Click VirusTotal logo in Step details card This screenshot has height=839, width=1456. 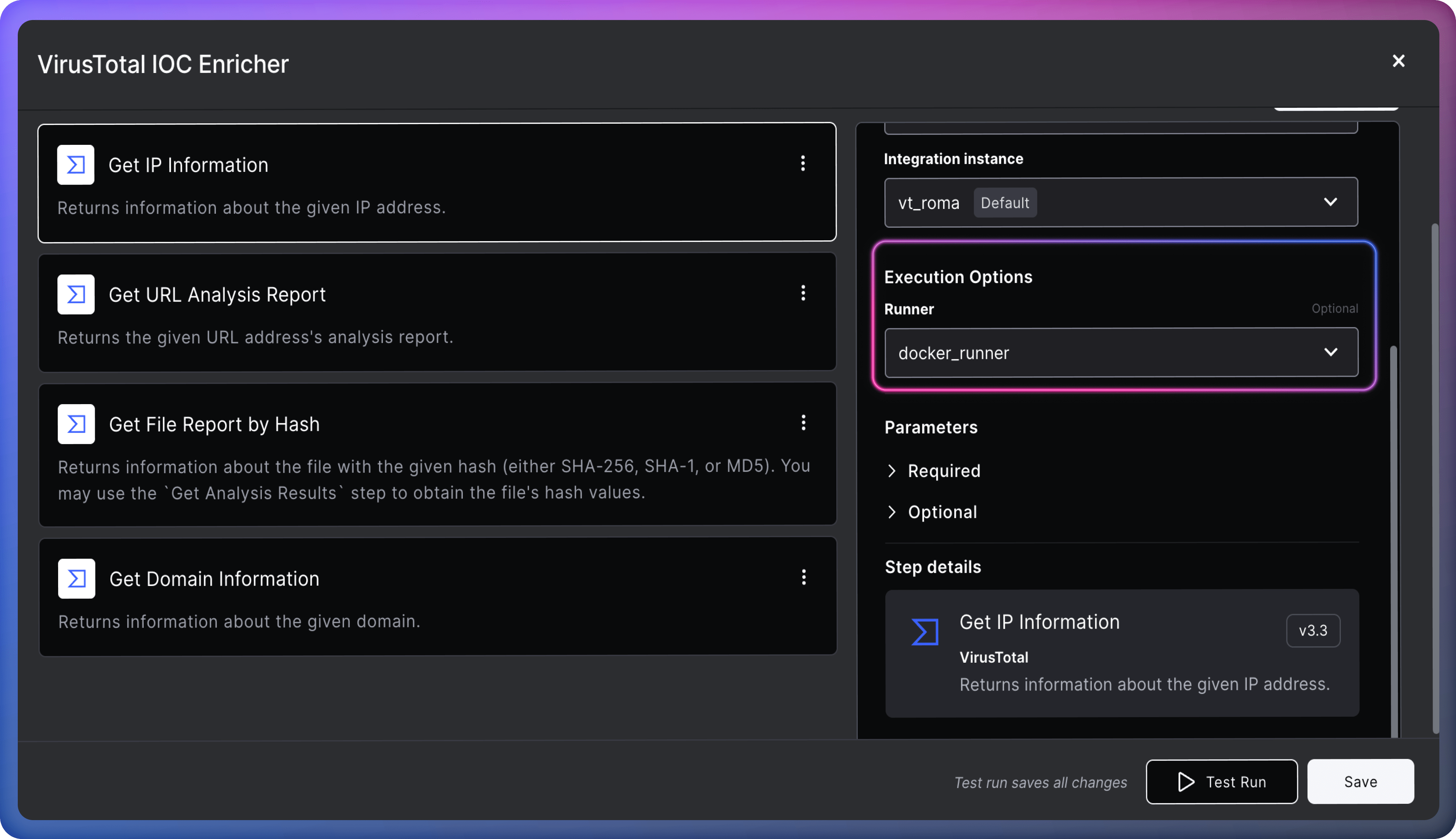(925, 632)
